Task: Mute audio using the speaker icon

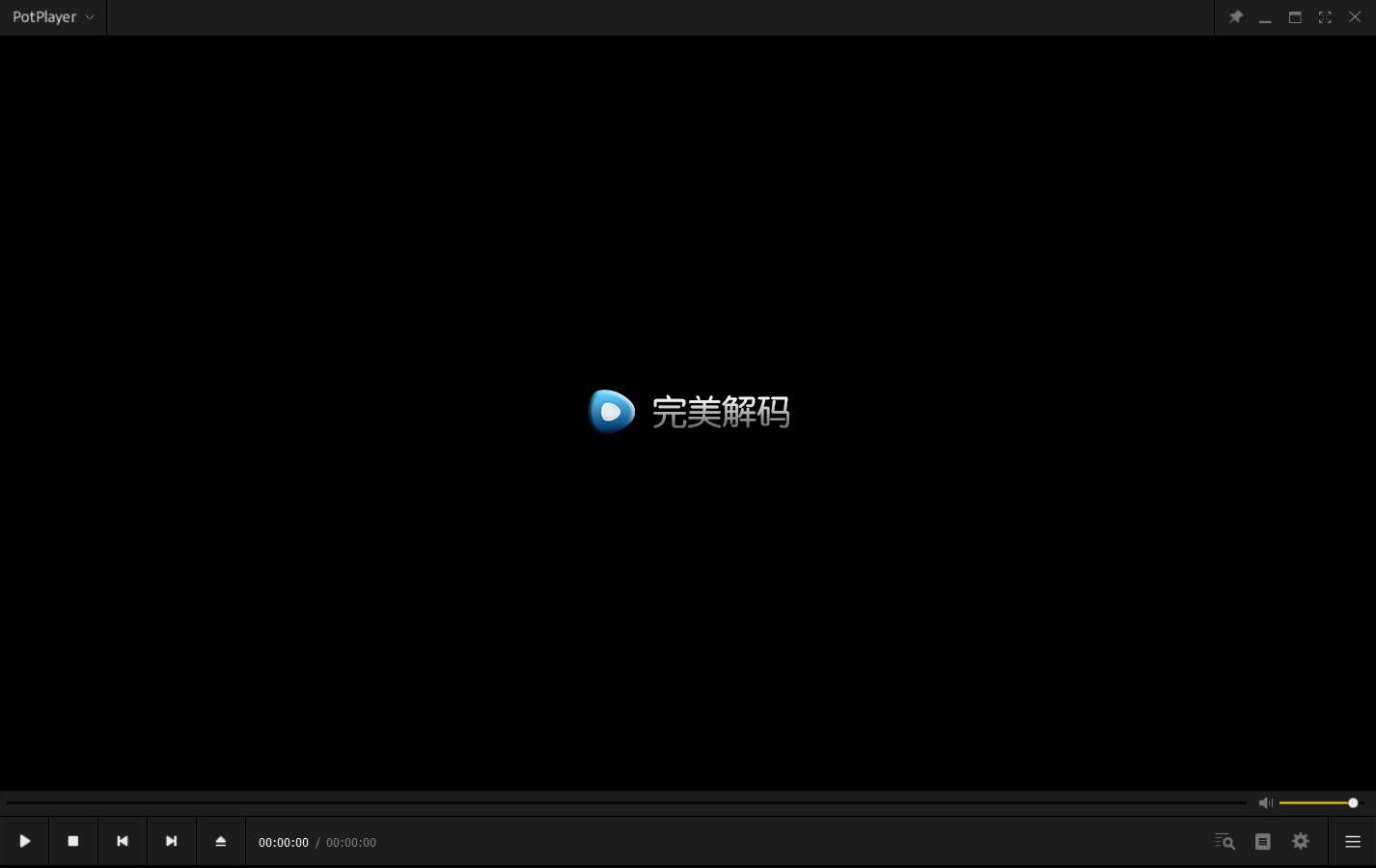Action: pyautogui.click(x=1265, y=802)
